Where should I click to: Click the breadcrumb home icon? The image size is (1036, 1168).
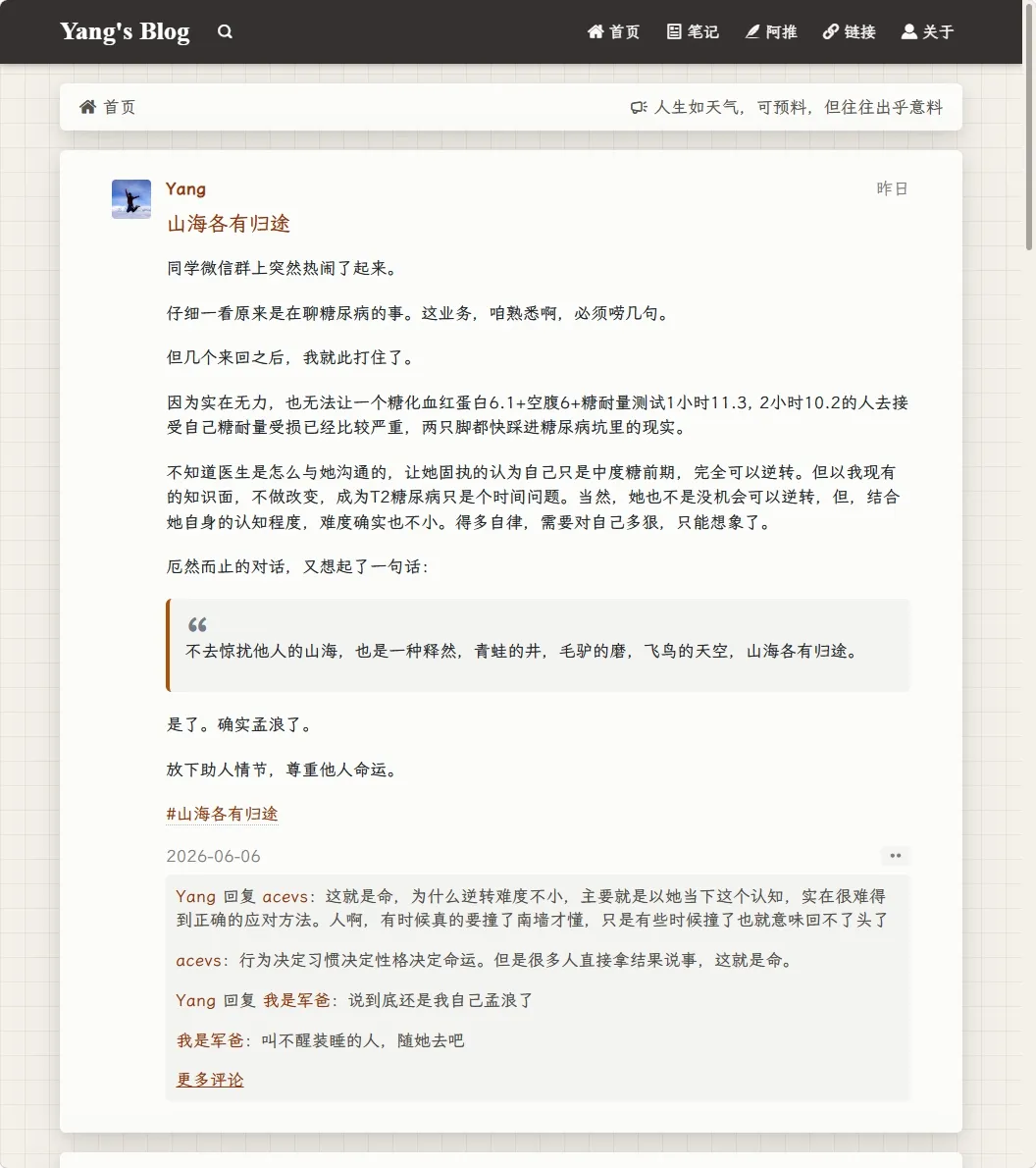(88, 107)
